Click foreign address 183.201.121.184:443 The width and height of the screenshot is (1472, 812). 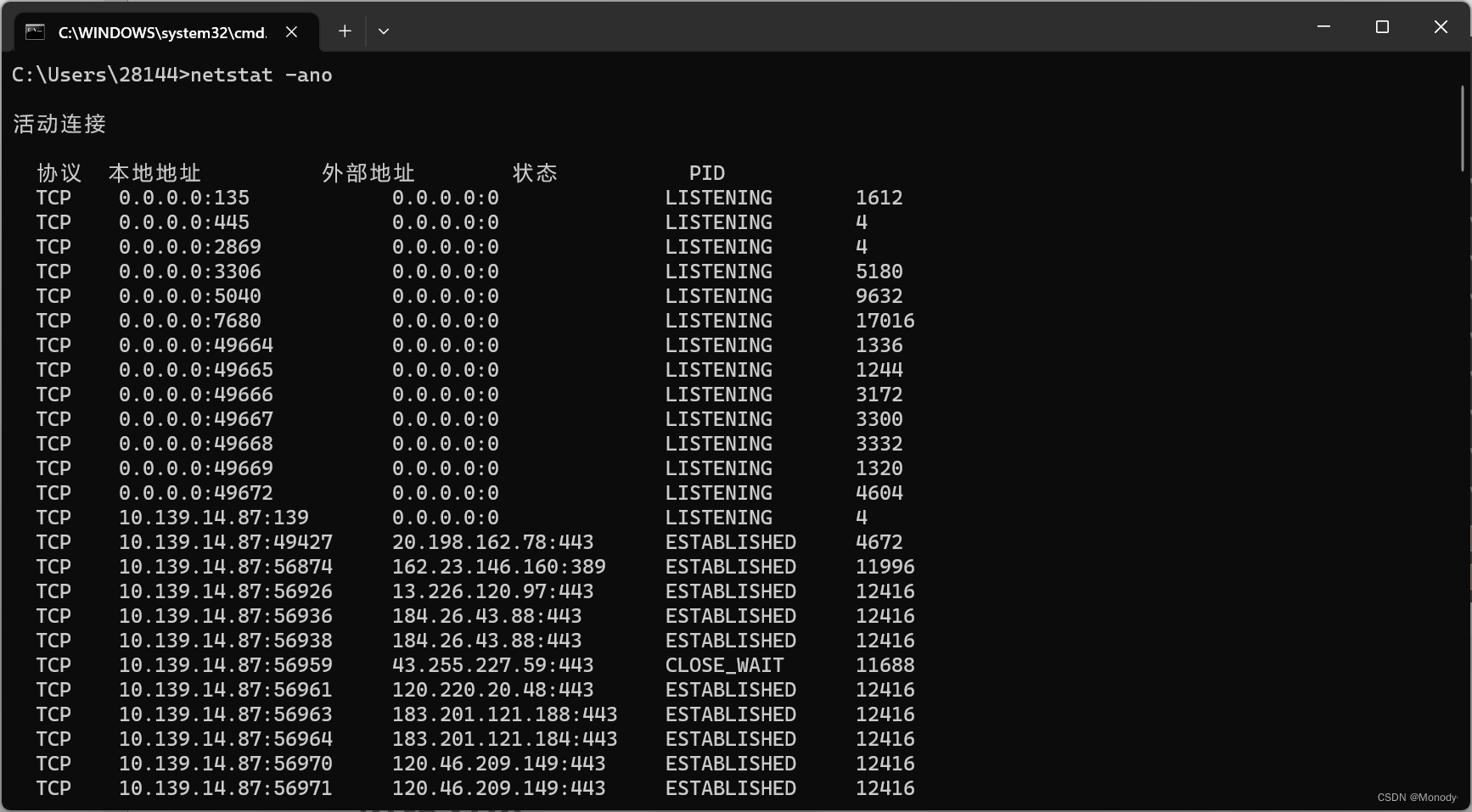coord(505,739)
